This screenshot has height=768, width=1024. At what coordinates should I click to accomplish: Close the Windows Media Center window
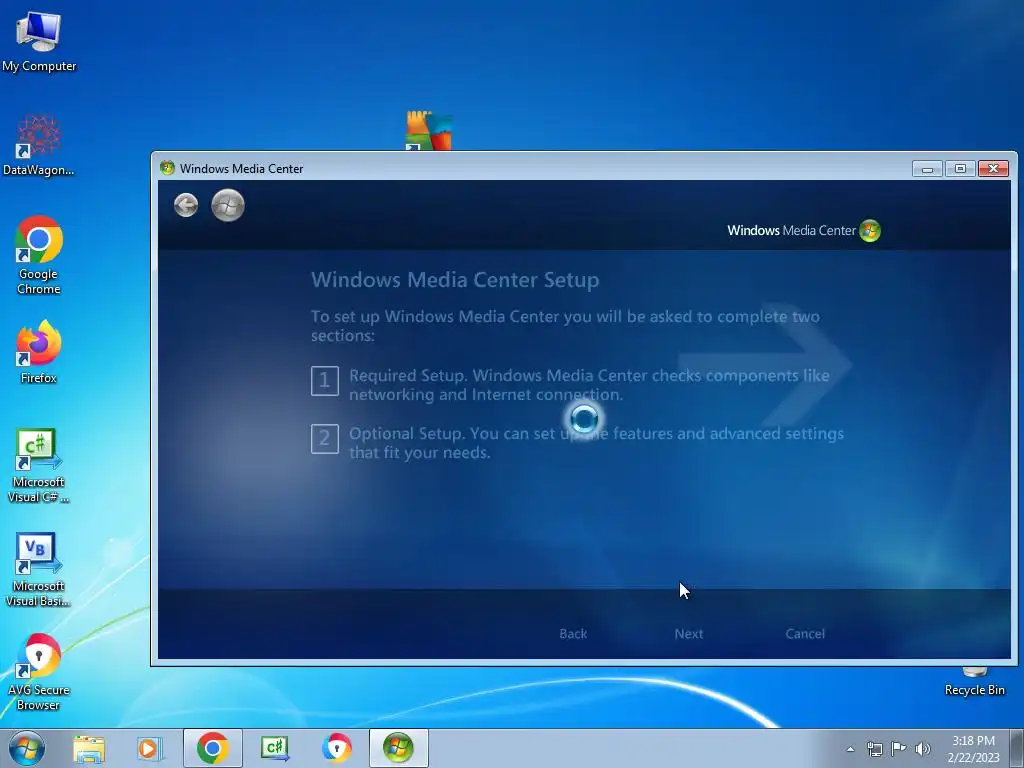pos(993,168)
